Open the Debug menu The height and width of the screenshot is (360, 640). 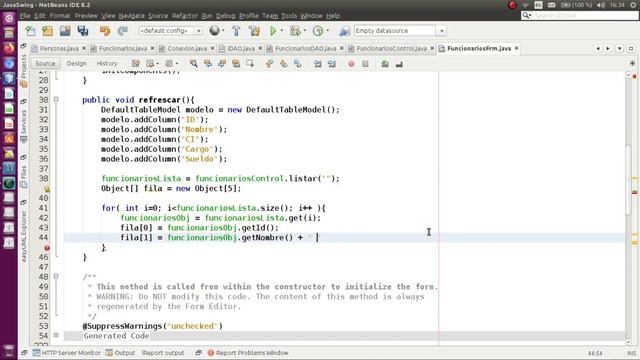(225, 16)
